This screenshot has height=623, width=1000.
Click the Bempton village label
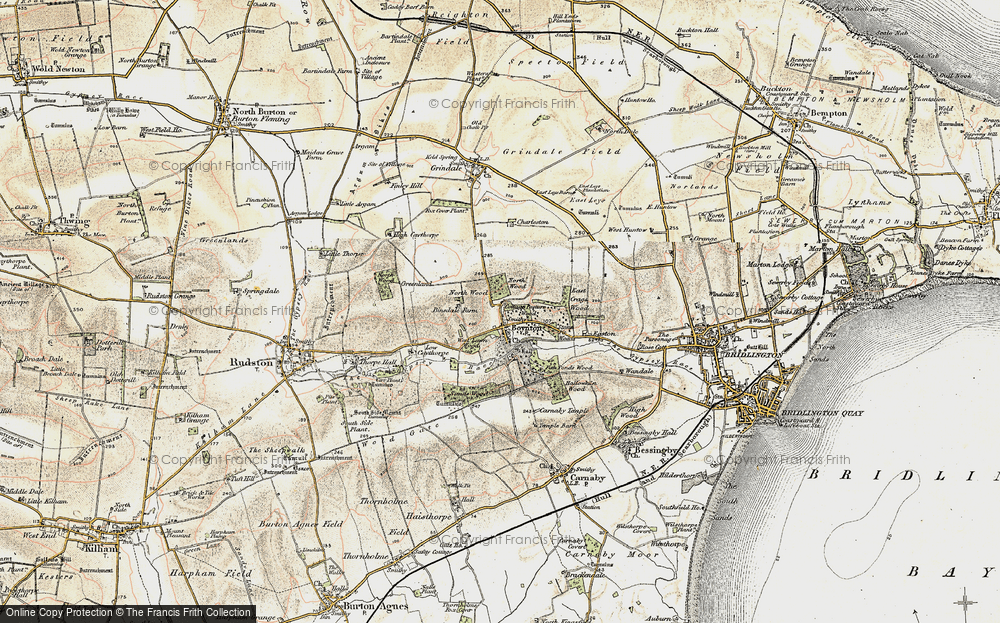828,113
